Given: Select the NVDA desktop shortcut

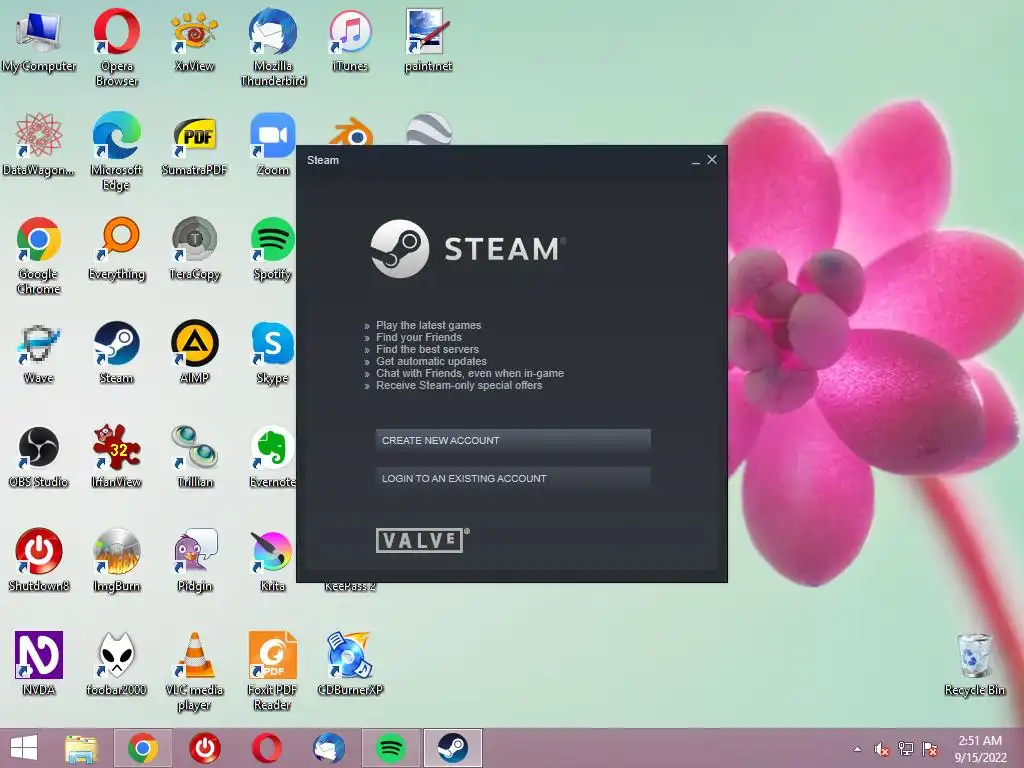Looking at the screenshot, I should click(x=39, y=664).
